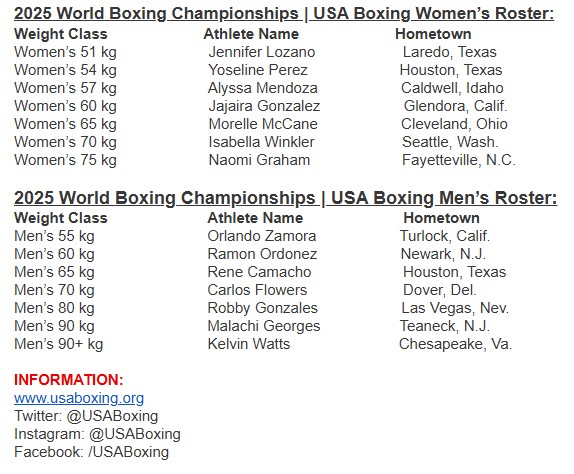Select the Men's 90+ kg weight class
The width and height of the screenshot is (574, 474).
tap(59, 344)
